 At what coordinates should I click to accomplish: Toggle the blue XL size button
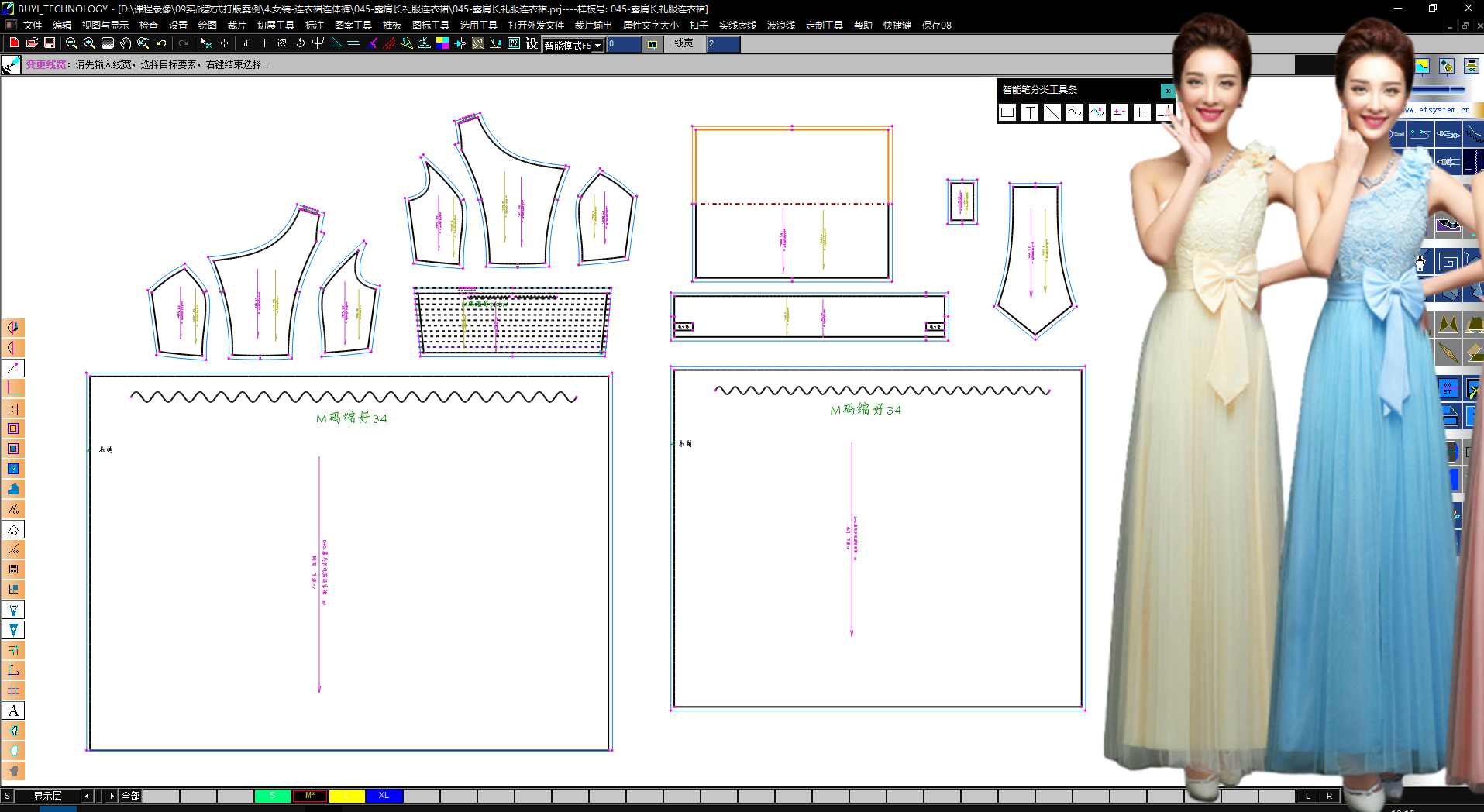point(384,796)
